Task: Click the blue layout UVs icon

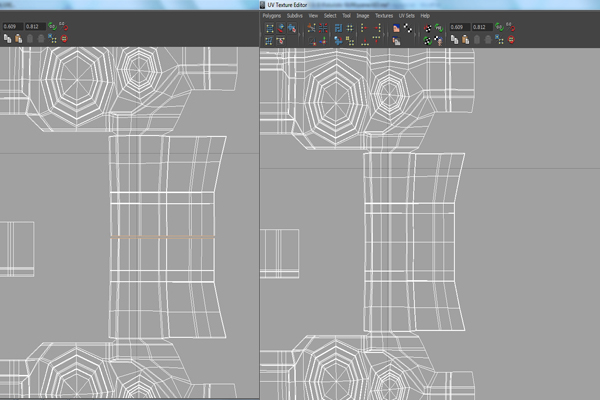Action: (338, 28)
